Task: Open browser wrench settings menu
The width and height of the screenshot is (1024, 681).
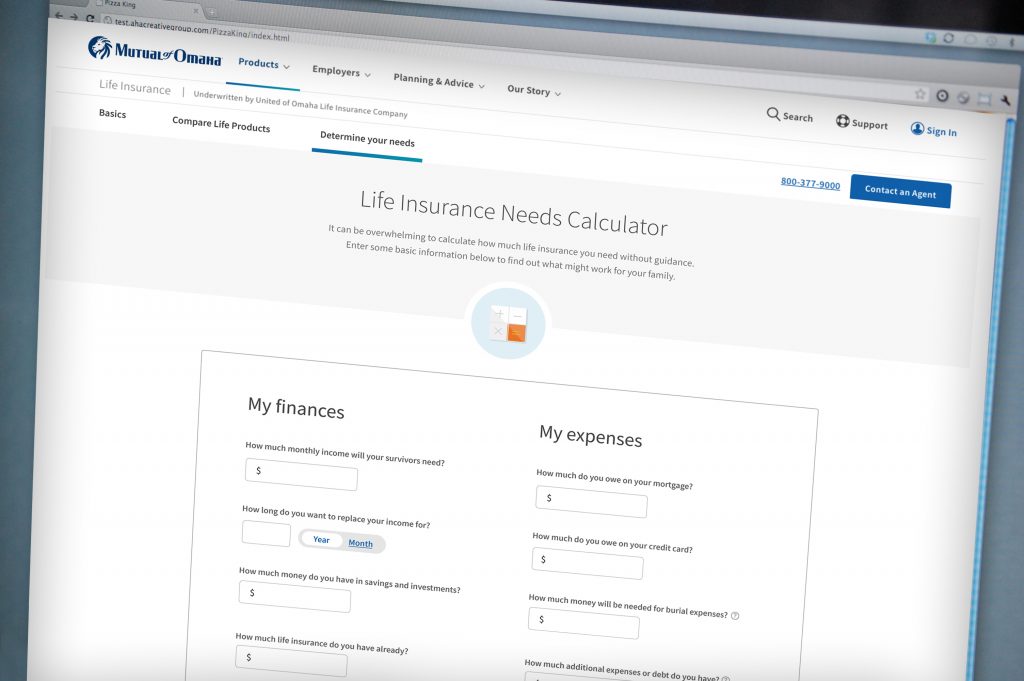Action: pos(1005,100)
